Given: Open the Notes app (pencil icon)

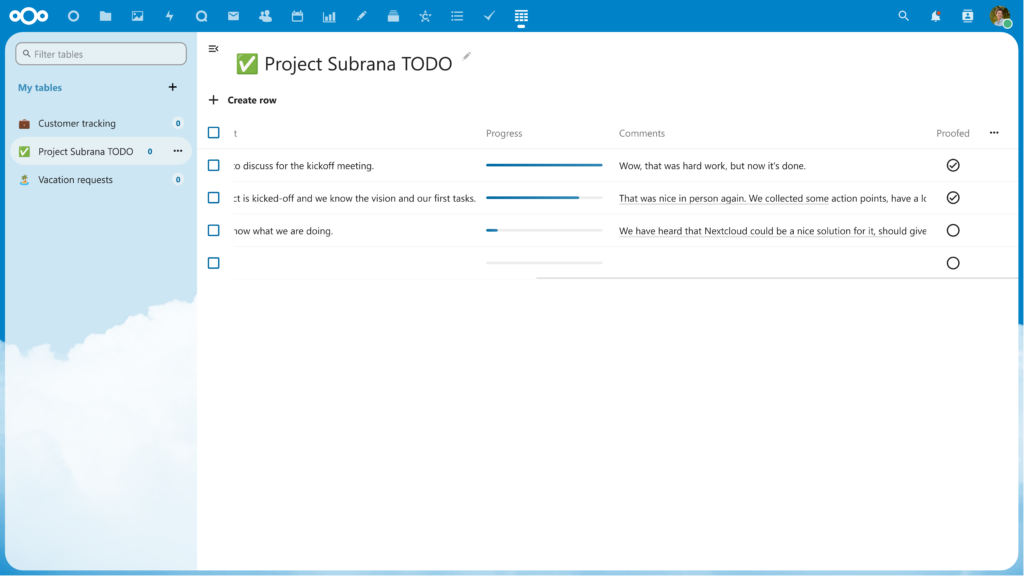Looking at the screenshot, I should click(x=361, y=16).
